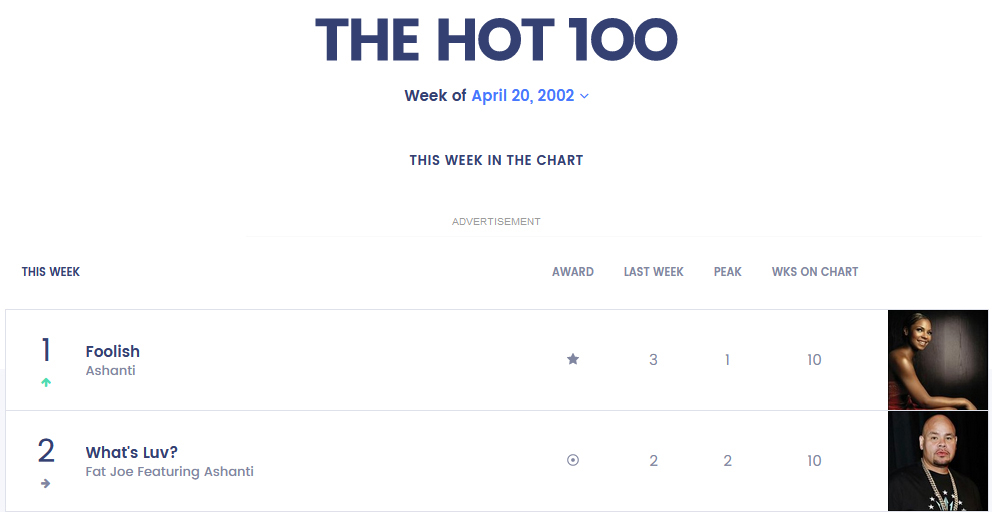The height and width of the screenshot is (512, 992).
Task: Click the Ashanti artist name under Foolish
Action: coord(111,371)
